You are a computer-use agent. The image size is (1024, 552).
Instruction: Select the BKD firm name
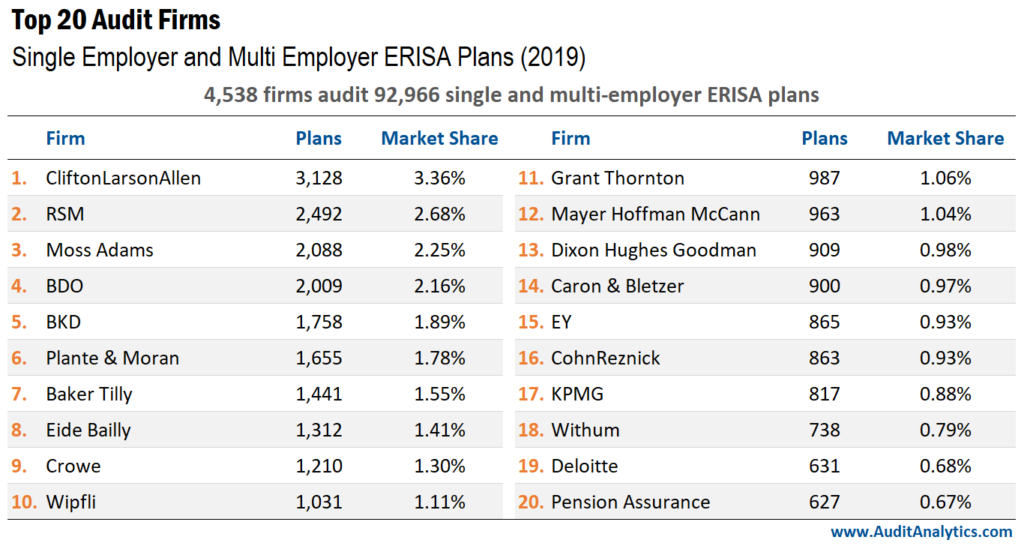coord(63,321)
